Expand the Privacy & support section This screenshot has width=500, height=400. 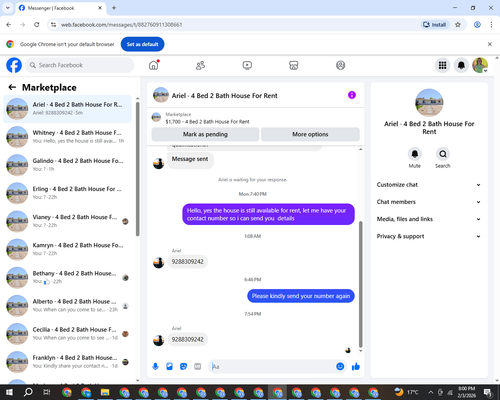(429, 236)
